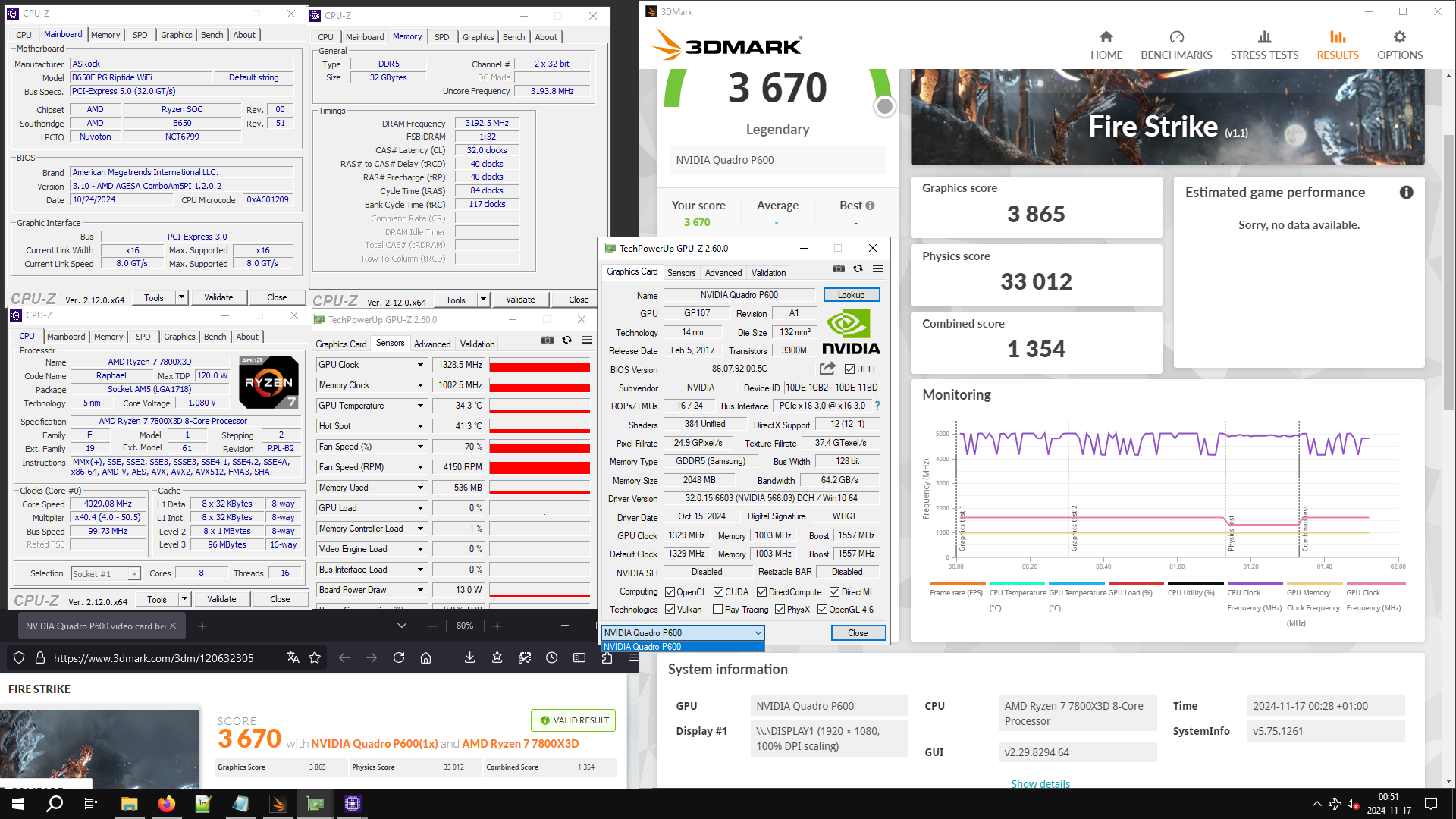1456x819 pixels.
Task: Open Firefox downloads icon
Action: pyautogui.click(x=470, y=657)
